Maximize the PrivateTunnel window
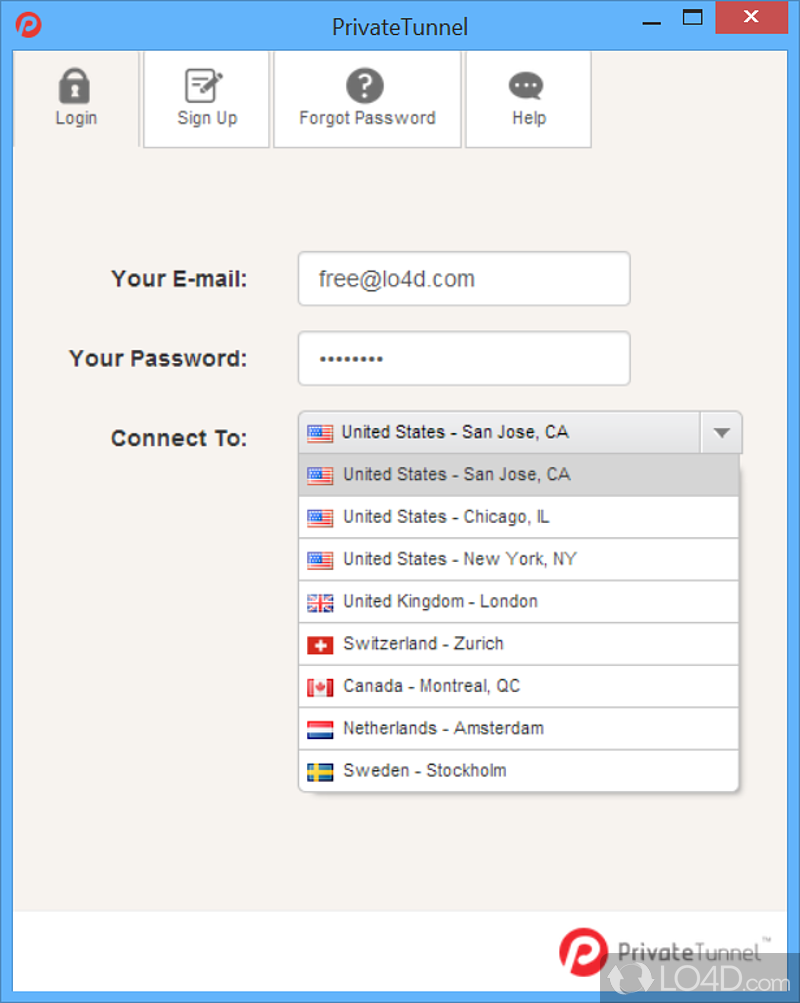800x1003 pixels. (x=692, y=17)
